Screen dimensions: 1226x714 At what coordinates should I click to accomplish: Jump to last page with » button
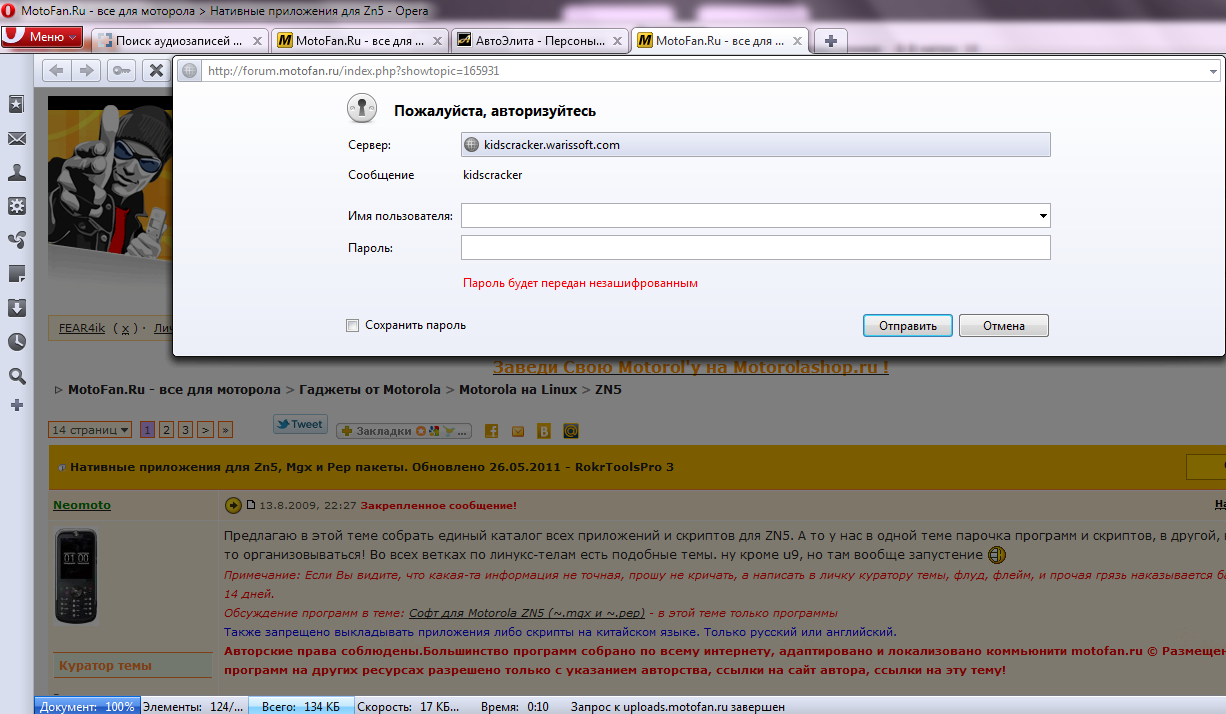point(225,430)
